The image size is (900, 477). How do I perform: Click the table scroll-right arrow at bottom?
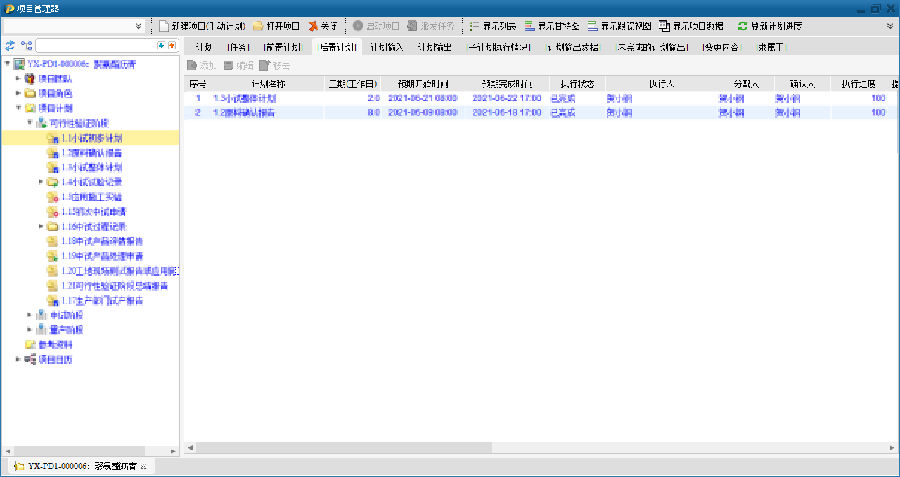pyautogui.click(x=893, y=447)
